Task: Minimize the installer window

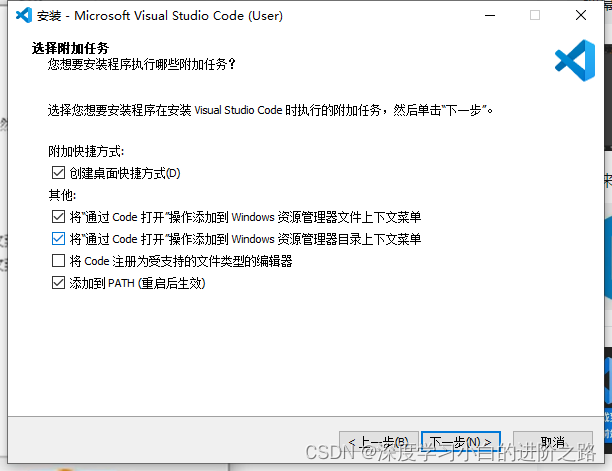Action: (490, 15)
